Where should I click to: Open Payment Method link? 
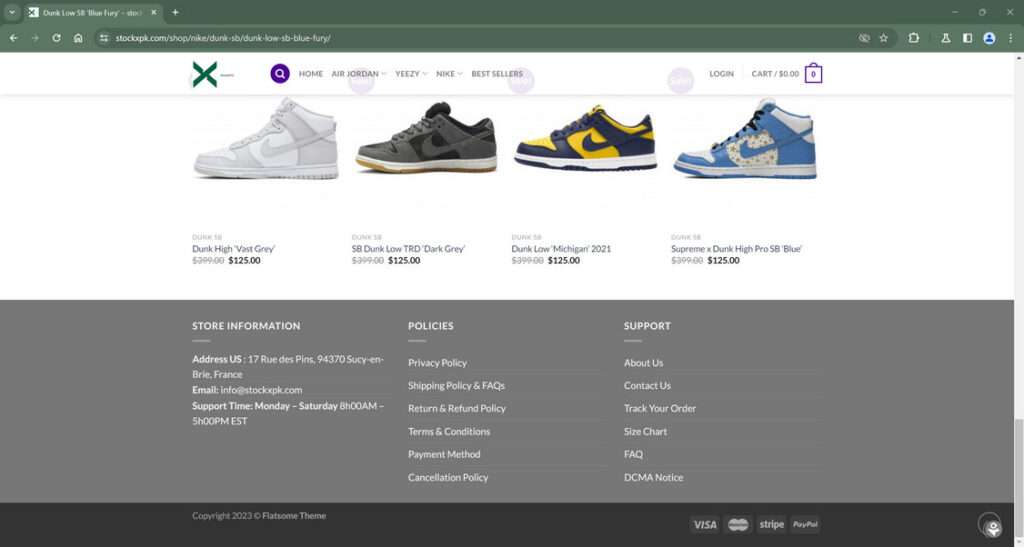444,454
